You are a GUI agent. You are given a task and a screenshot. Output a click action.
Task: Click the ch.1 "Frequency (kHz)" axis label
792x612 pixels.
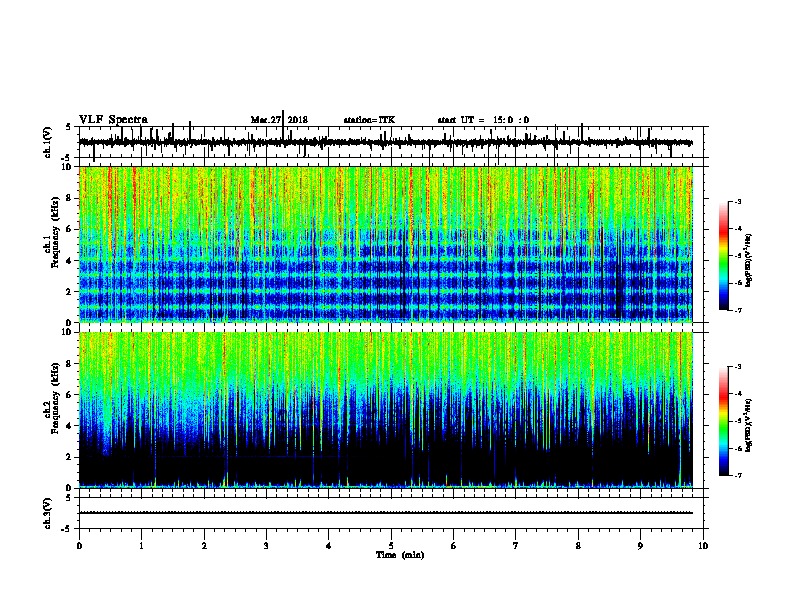coord(55,233)
